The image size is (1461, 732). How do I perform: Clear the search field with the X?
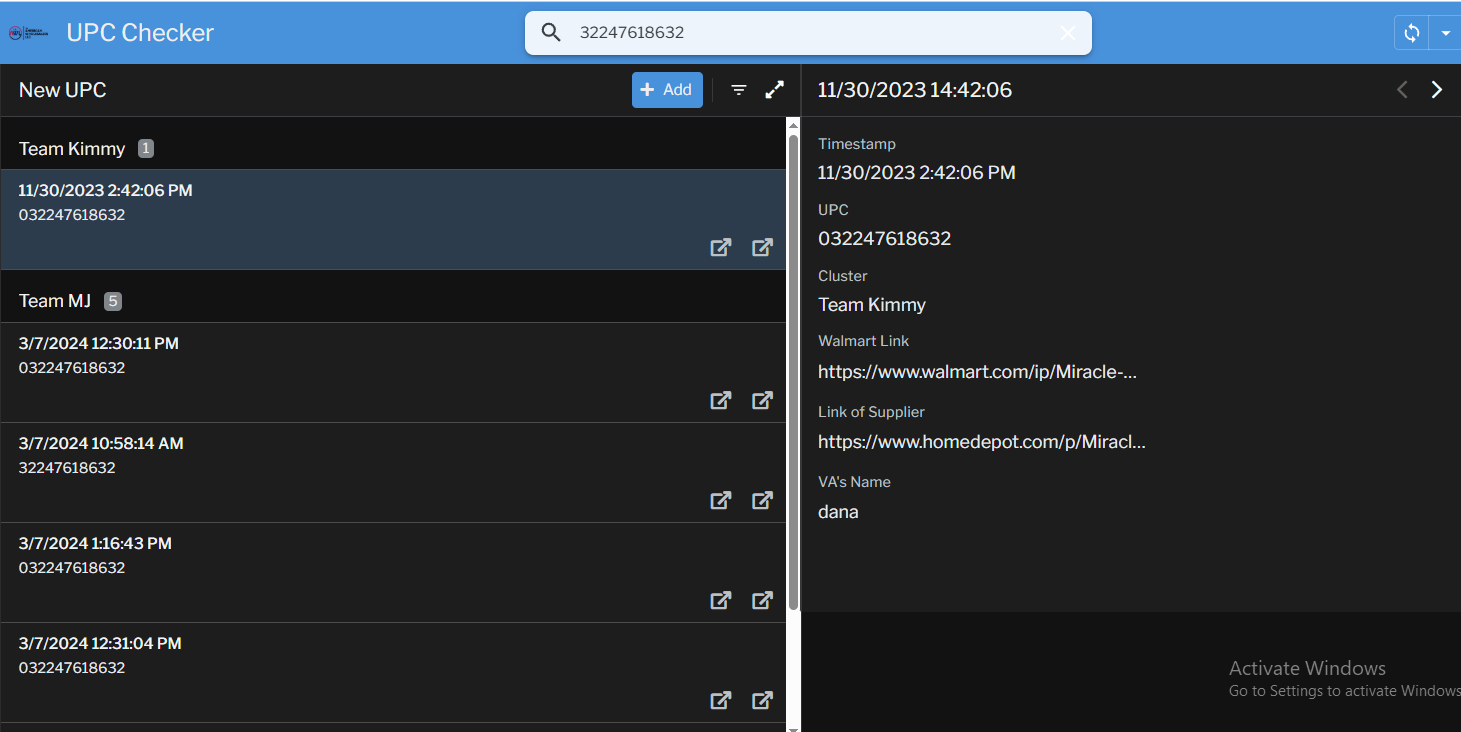click(1068, 33)
